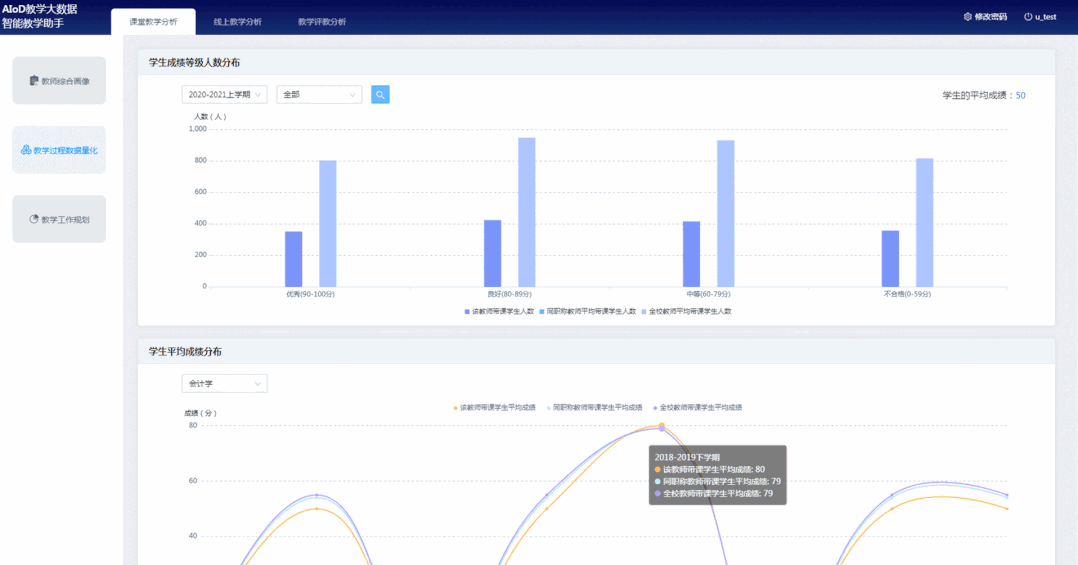Click the power icon next to u_test
This screenshot has width=1078, height=565.
[x=1028, y=17]
